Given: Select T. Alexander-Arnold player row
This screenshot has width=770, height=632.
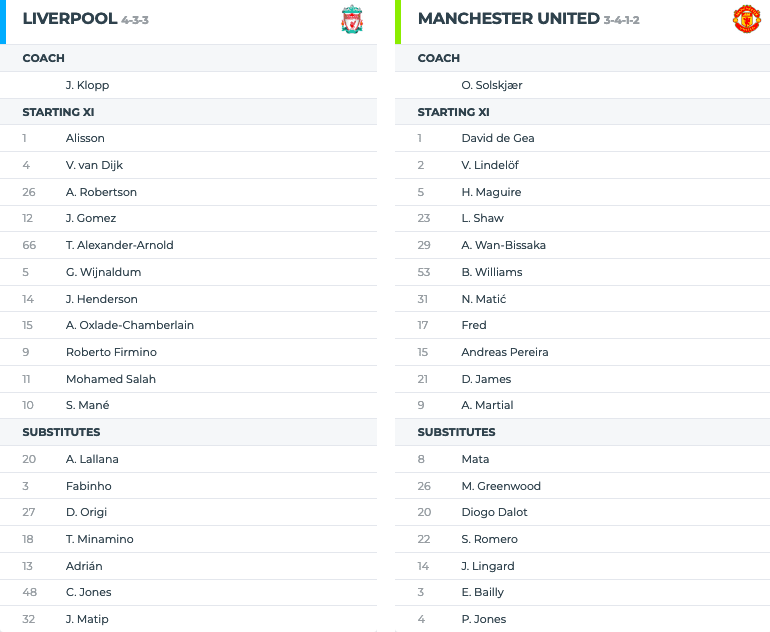Looking at the screenshot, I should click(x=189, y=245).
